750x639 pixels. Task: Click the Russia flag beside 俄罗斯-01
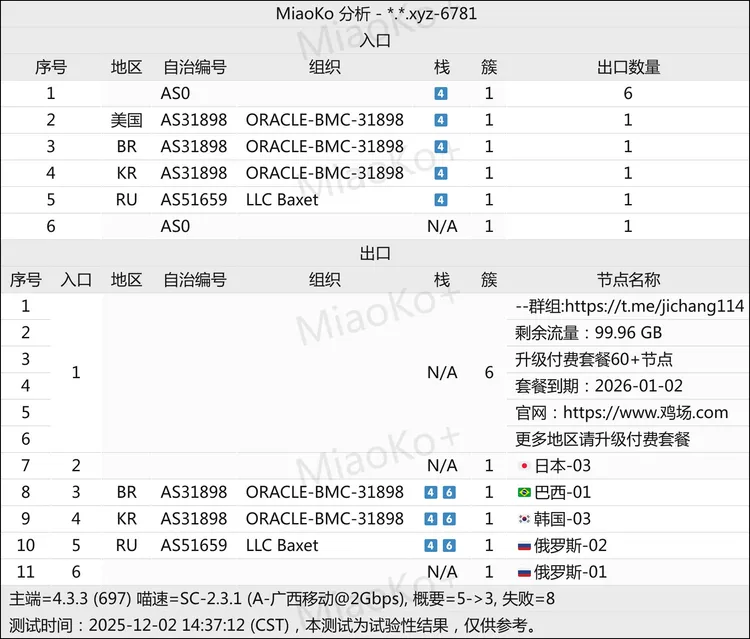pyautogui.click(x=523, y=573)
